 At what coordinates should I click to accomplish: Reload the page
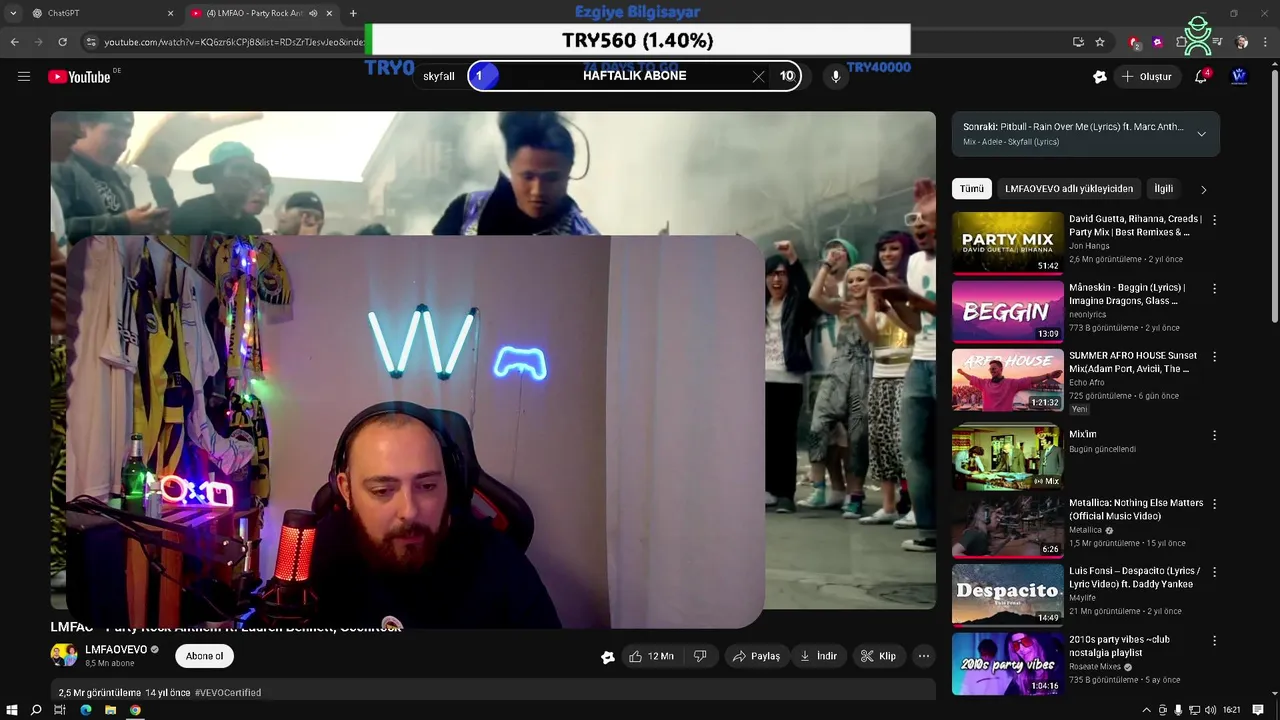62,42
